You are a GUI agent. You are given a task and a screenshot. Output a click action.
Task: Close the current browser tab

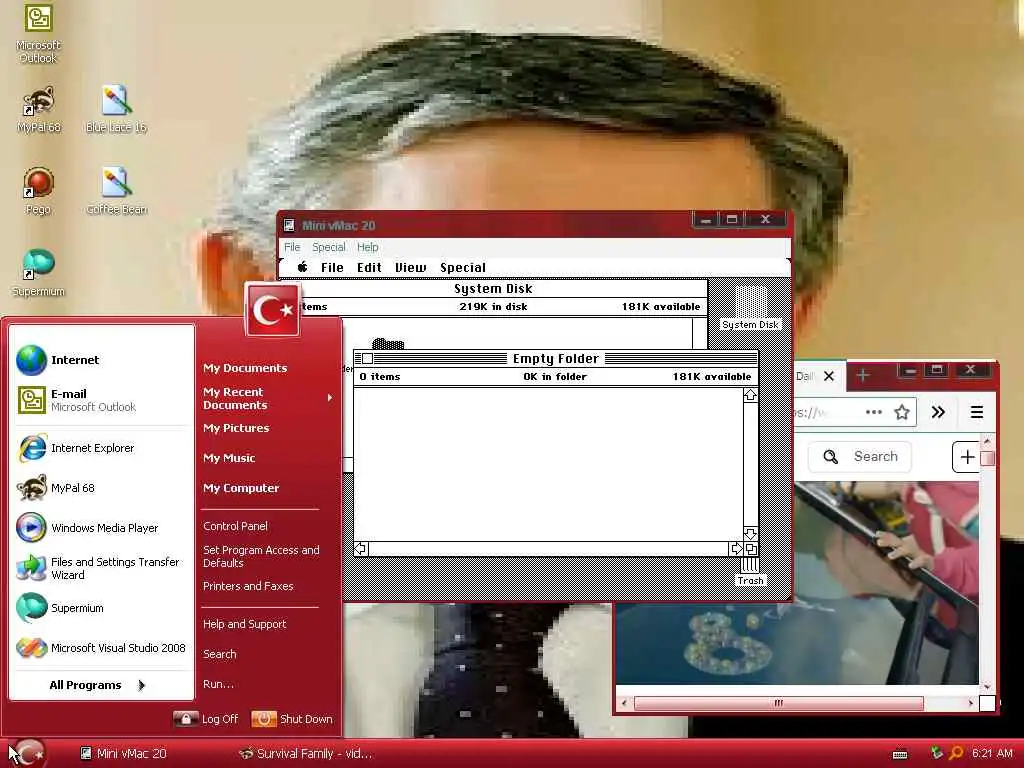[x=829, y=376]
